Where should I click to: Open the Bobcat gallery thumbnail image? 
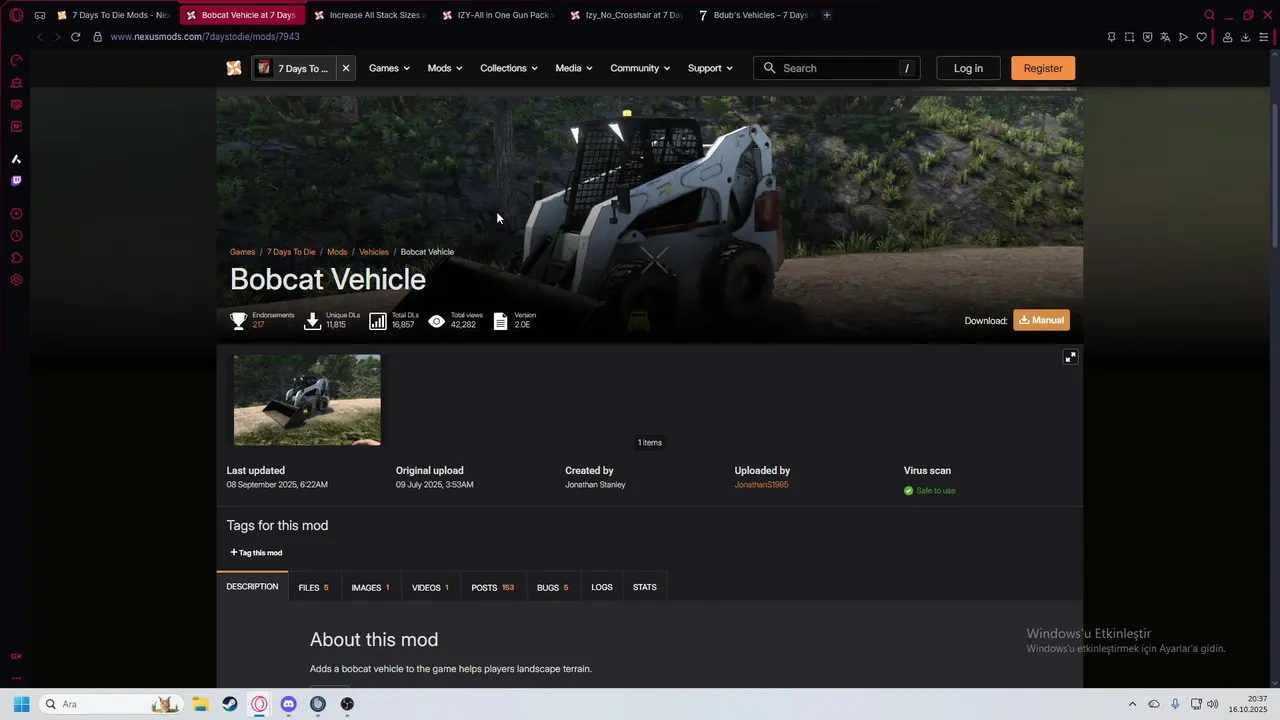point(307,400)
